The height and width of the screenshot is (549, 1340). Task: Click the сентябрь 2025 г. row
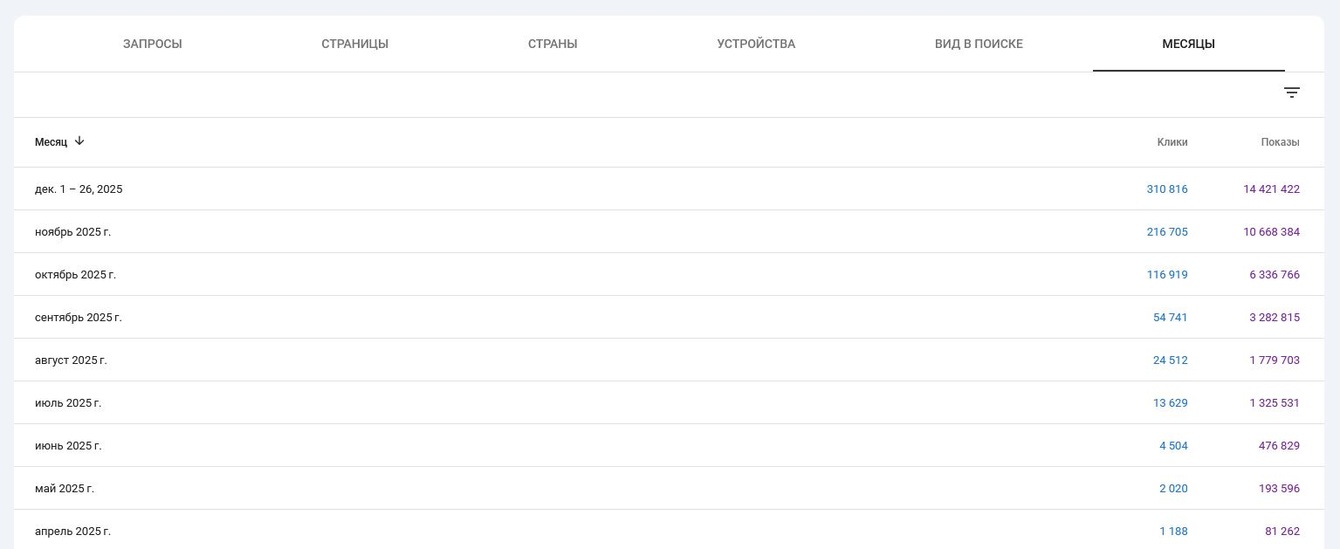(x=78, y=318)
